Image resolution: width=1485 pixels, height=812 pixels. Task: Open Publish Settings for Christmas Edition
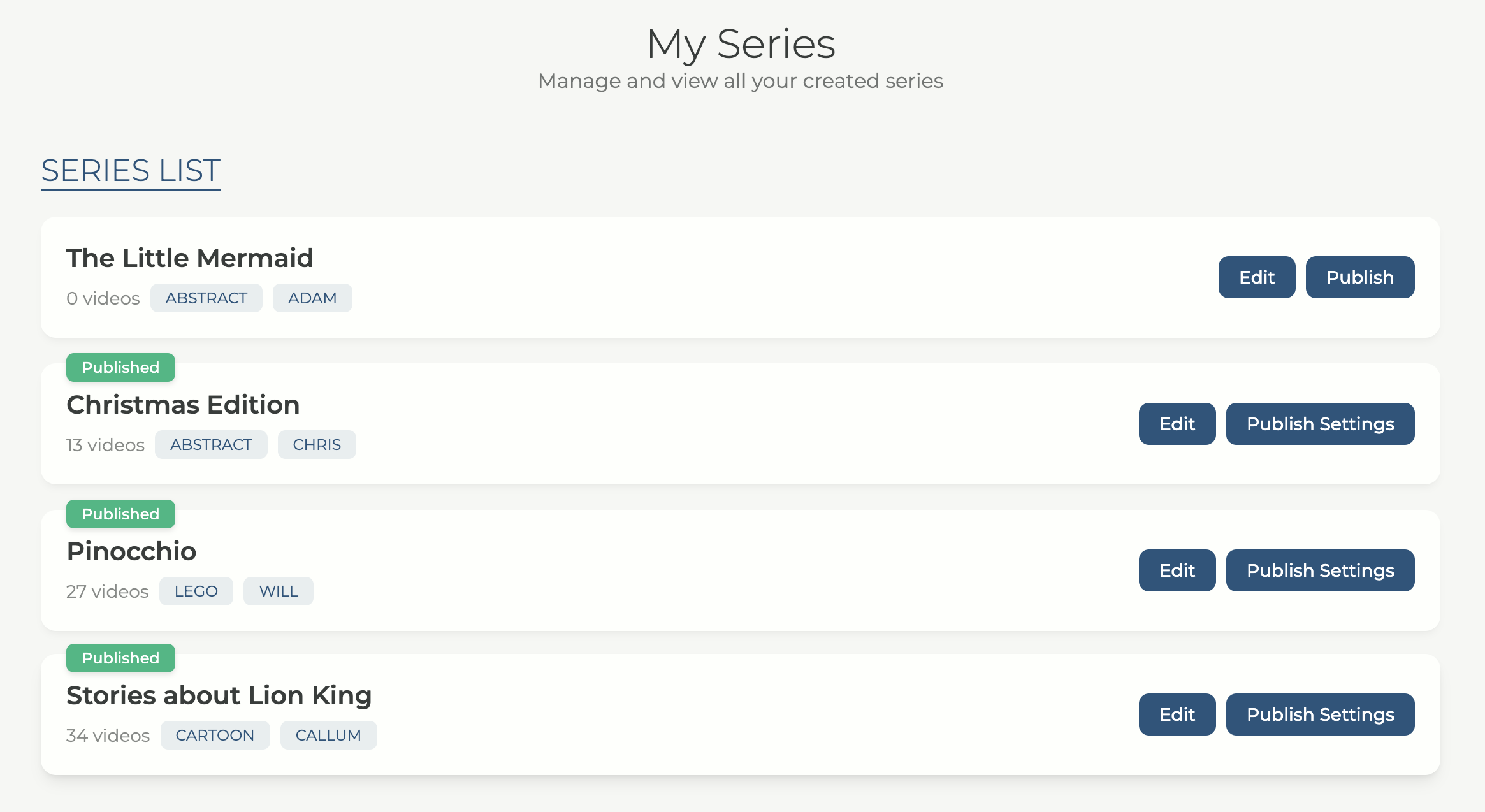[1320, 424]
